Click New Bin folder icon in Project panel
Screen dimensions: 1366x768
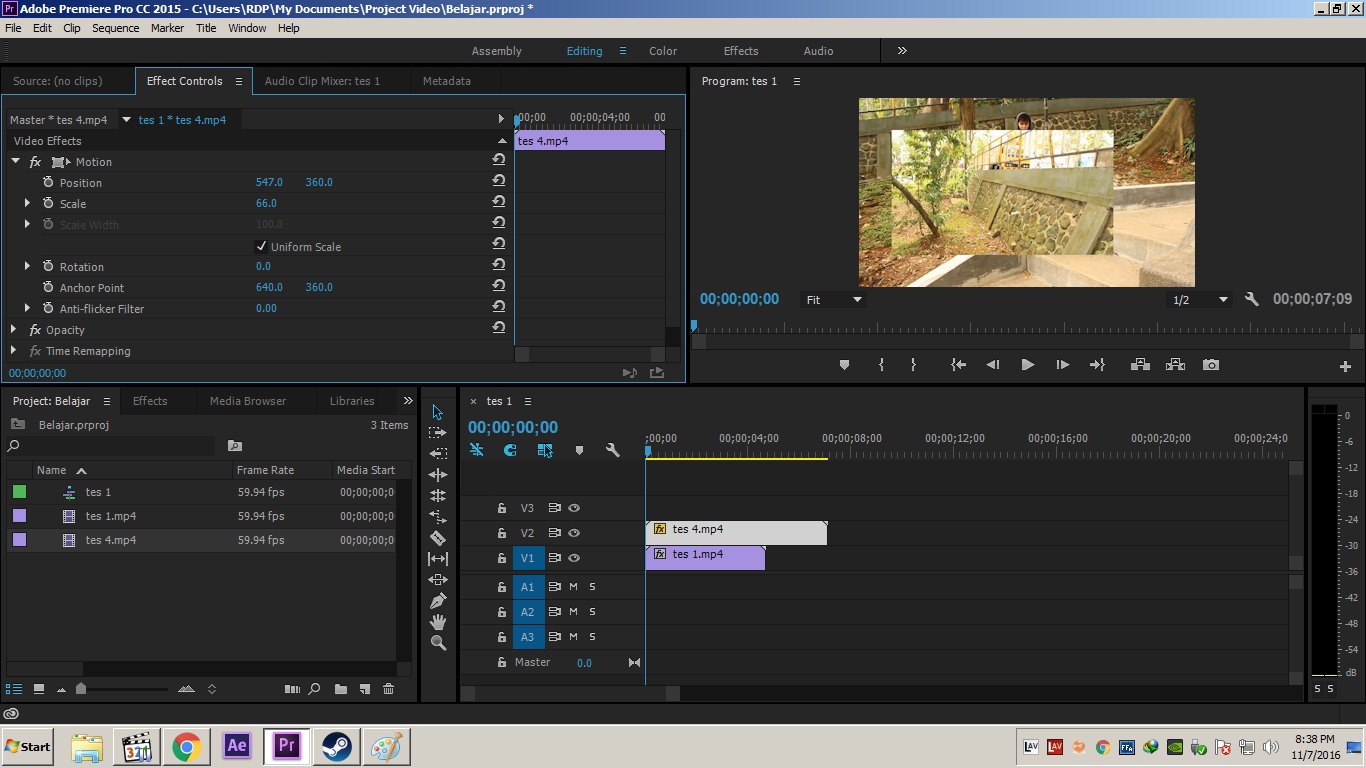point(341,689)
